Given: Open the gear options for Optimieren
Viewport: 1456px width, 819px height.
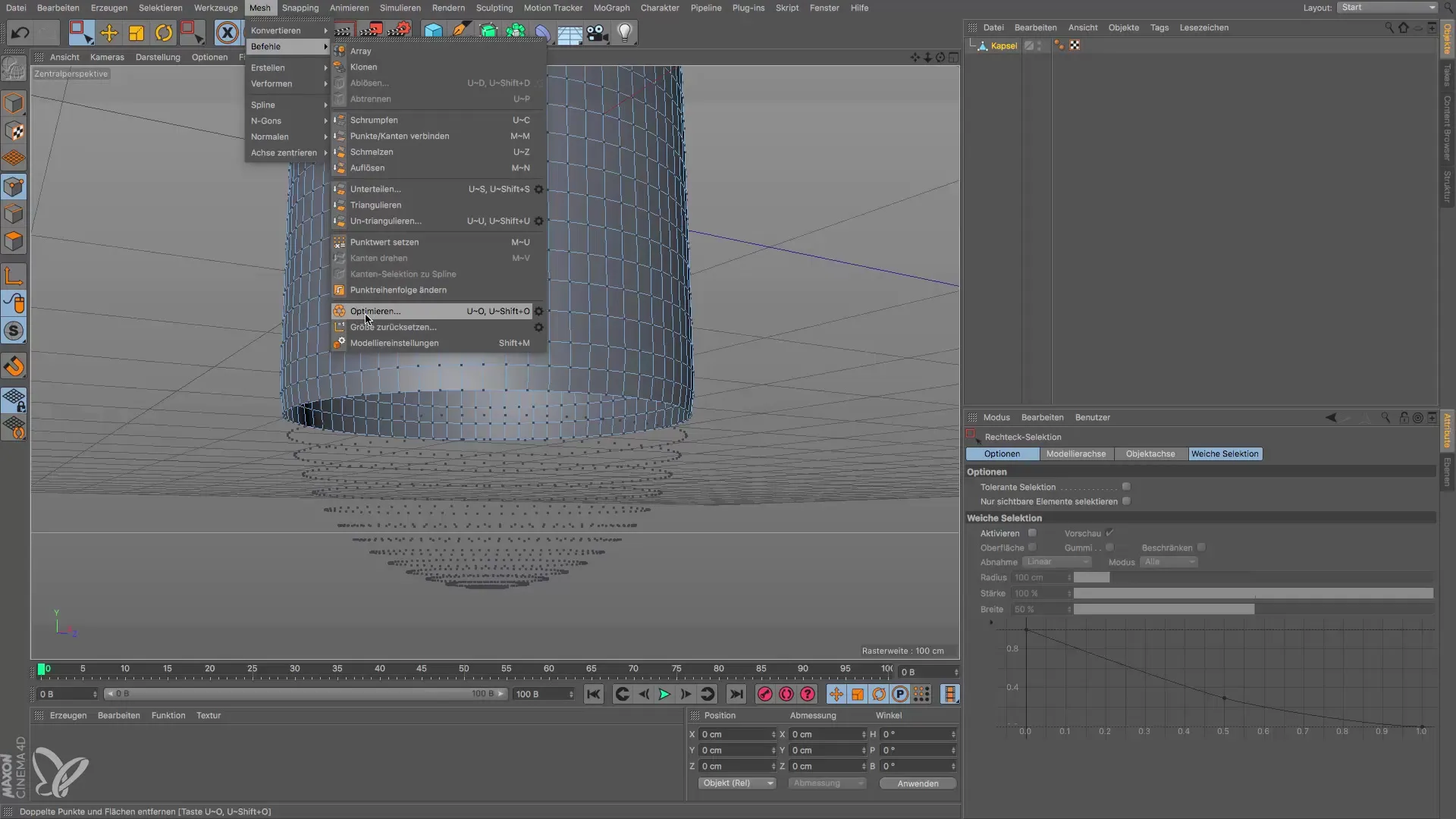Looking at the screenshot, I should click(x=538, y=311).
